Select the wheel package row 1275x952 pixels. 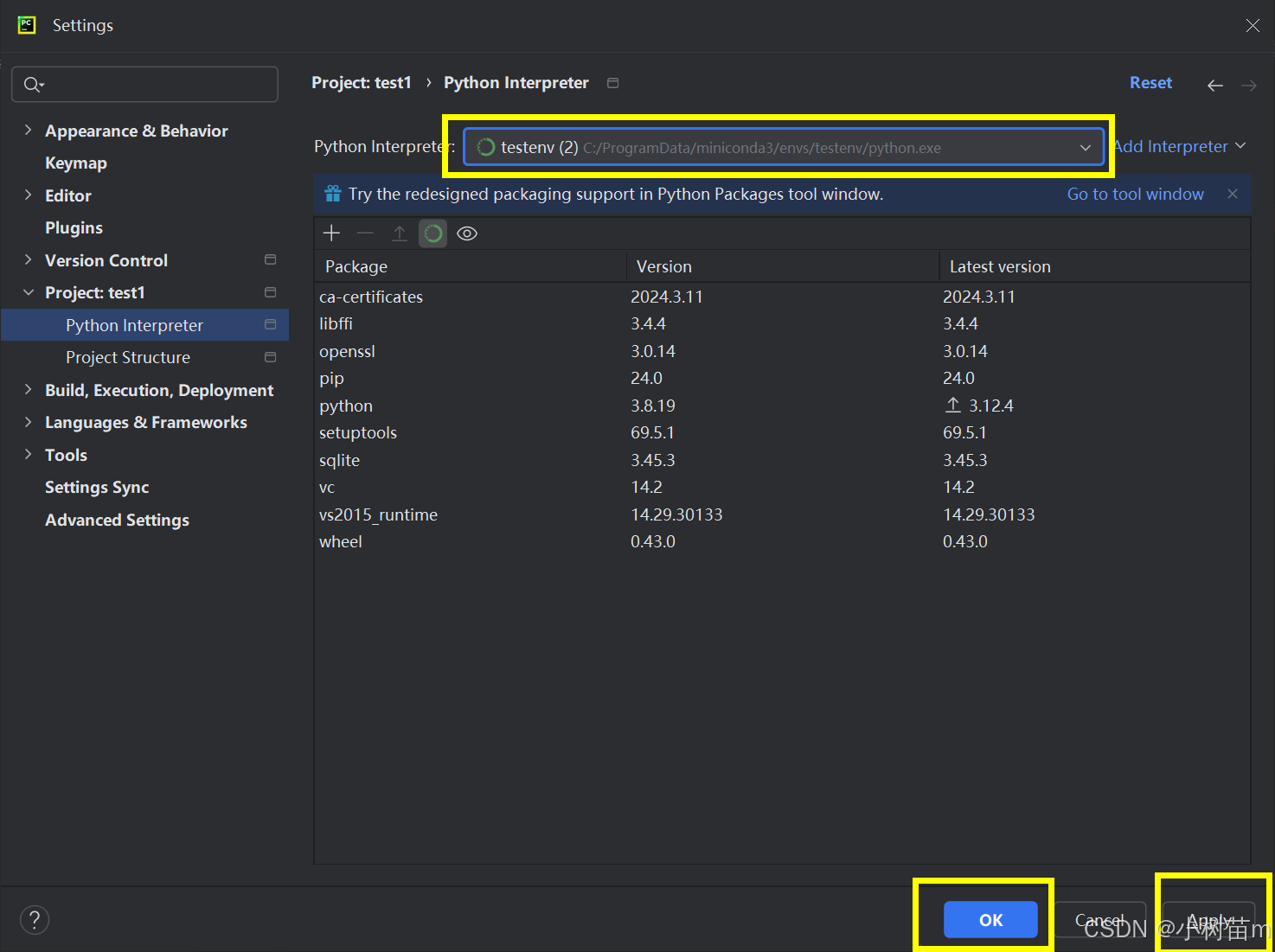click(782, 541)
